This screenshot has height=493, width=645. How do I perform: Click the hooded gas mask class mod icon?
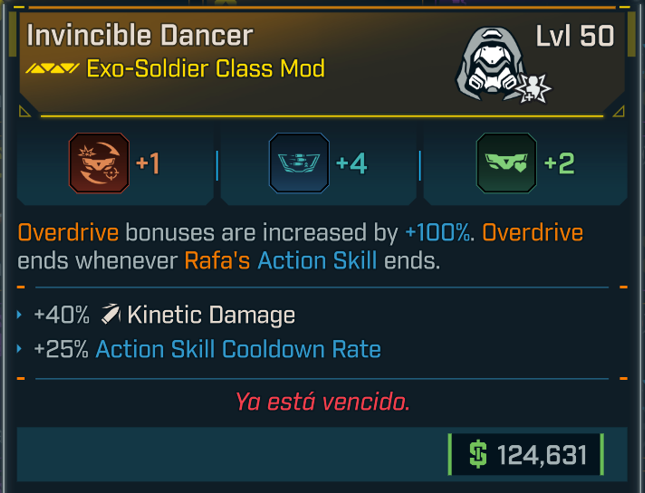click(x=492, y=64)
